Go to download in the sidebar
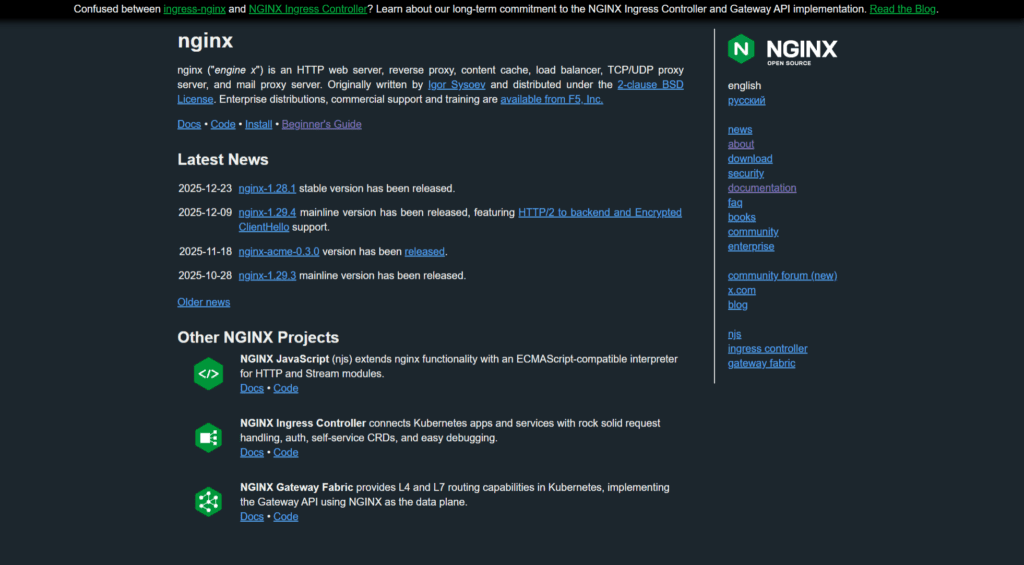The height and width of the screenshot is (565, 1024). (750, 159)
